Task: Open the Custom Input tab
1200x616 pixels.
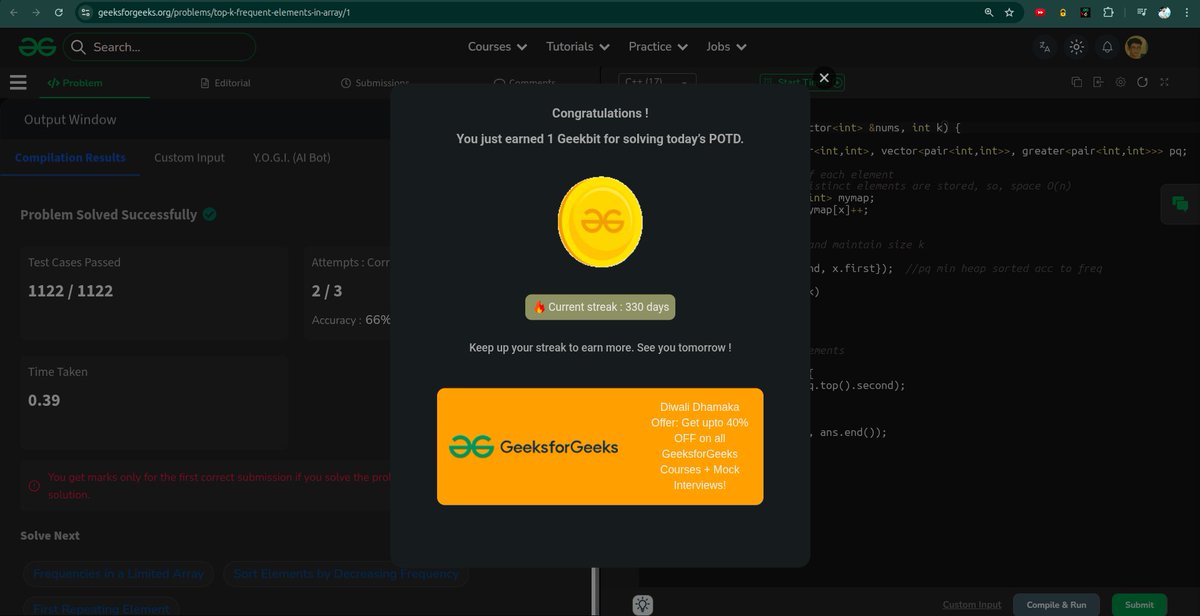Action: 189,158
